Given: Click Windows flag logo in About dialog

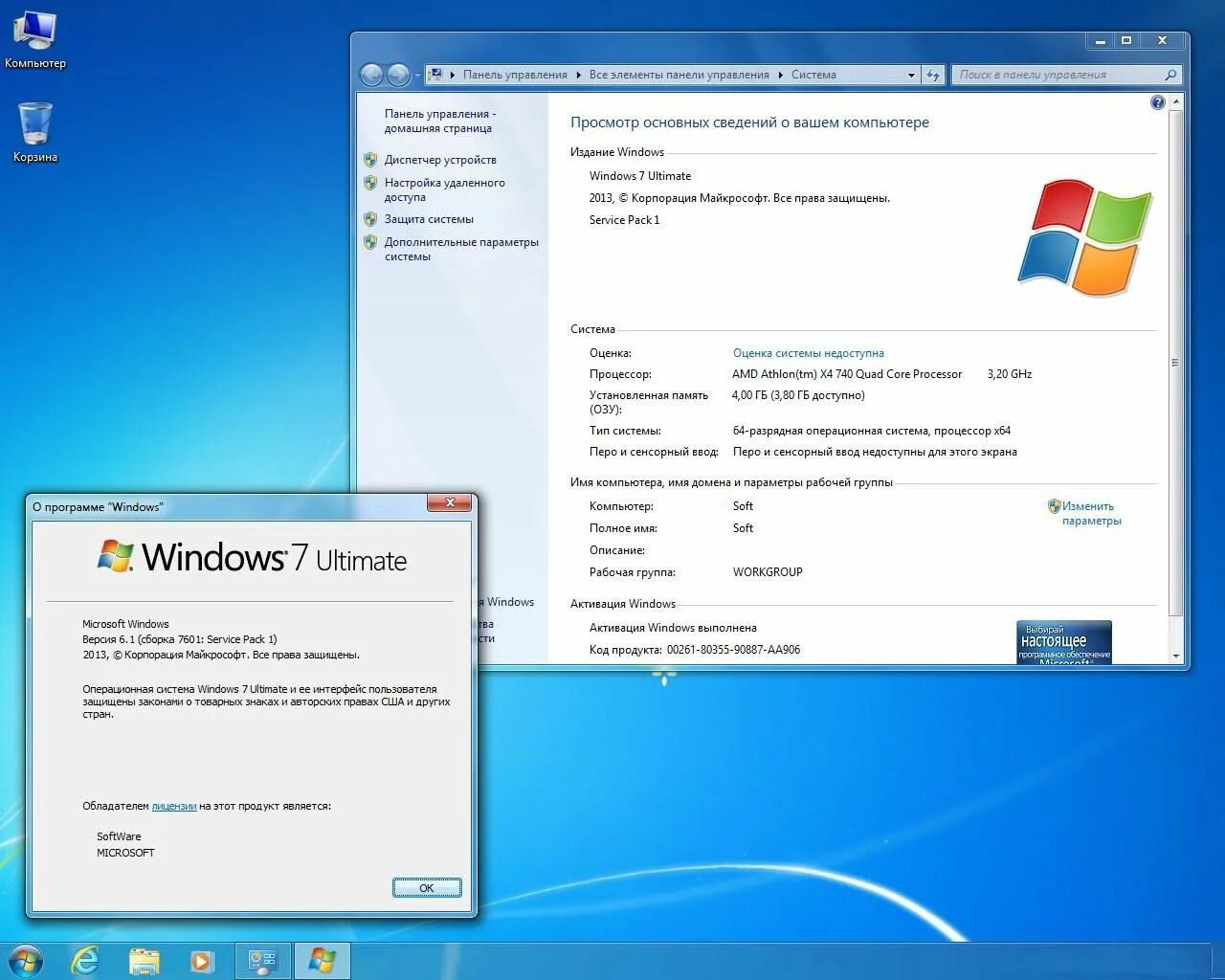Looking at the screenshot, I should click(116, 555).
